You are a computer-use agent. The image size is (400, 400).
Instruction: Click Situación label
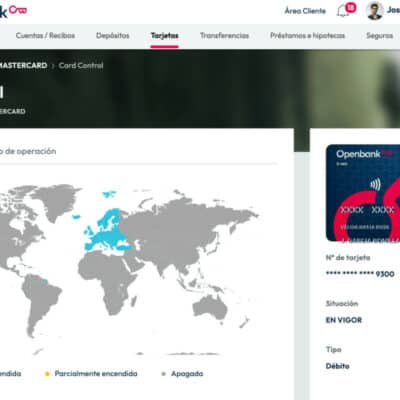342,304
